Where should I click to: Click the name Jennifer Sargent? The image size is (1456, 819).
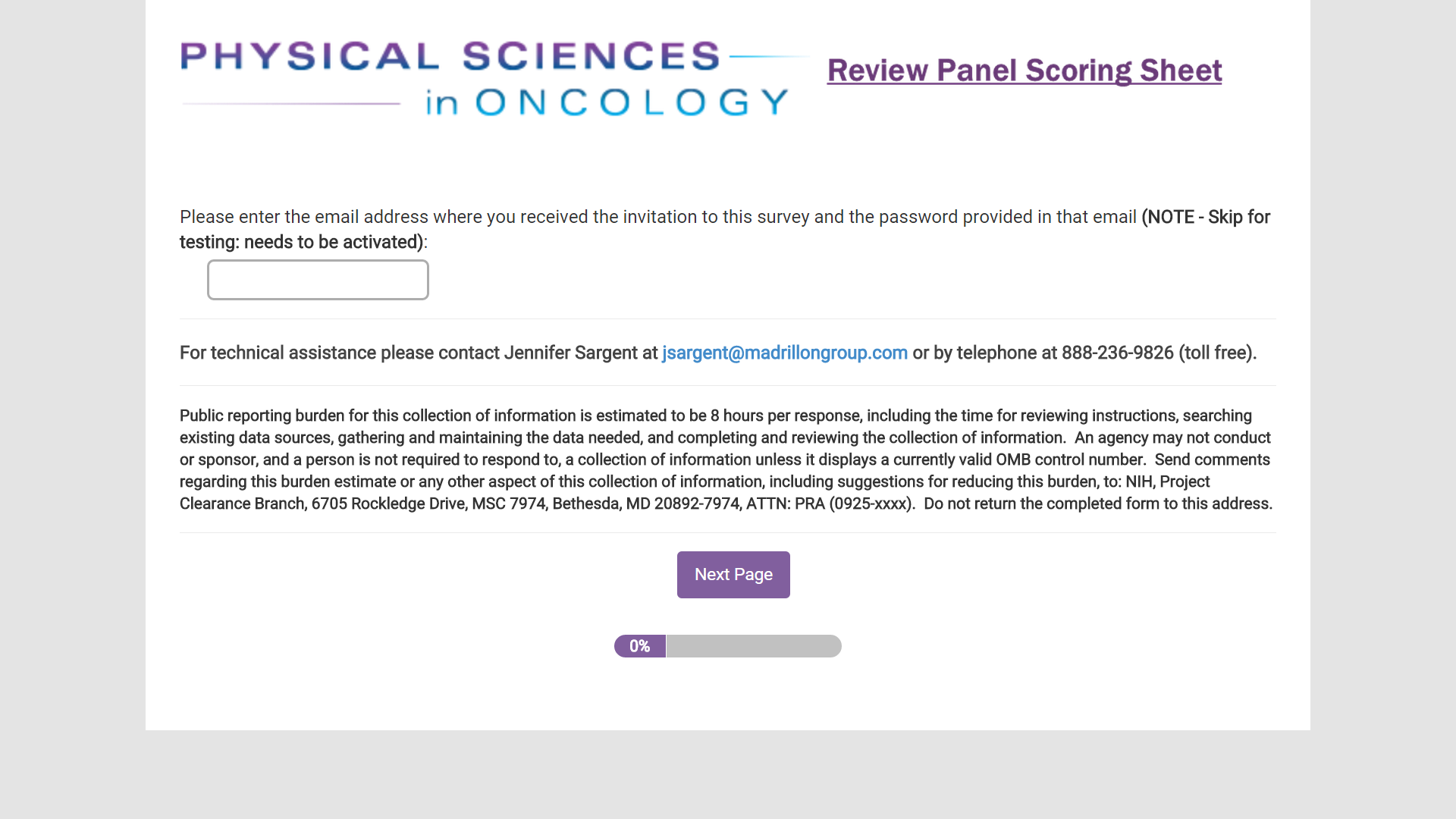pos(570,353)
